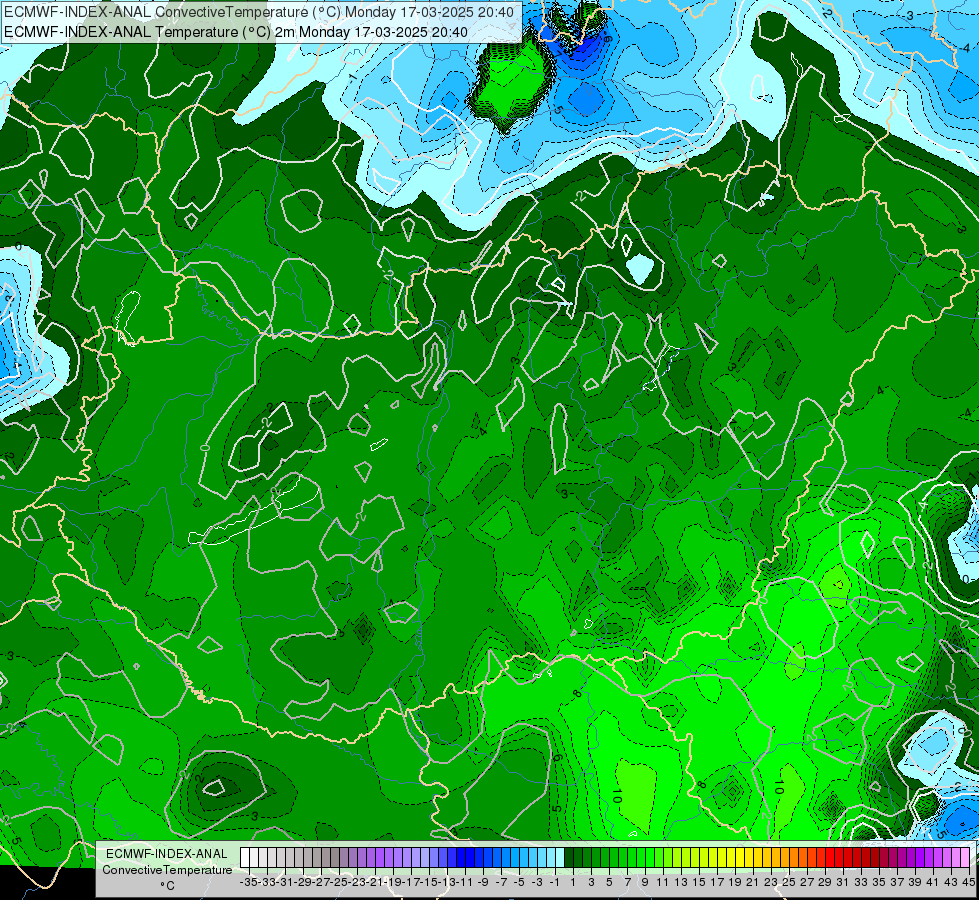
Task: Click the legend value -11
Action: [465, 882]
